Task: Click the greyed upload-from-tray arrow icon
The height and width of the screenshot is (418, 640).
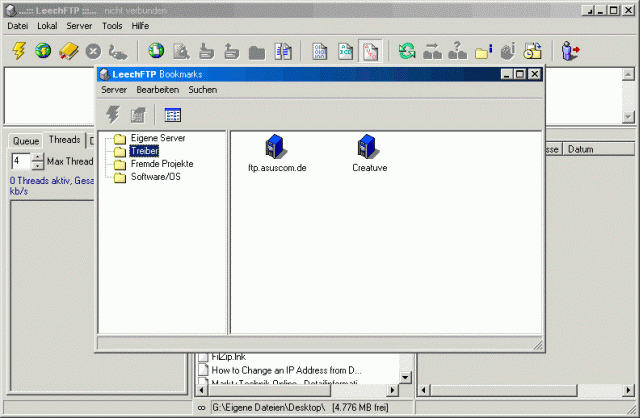Action: point(231,51)
